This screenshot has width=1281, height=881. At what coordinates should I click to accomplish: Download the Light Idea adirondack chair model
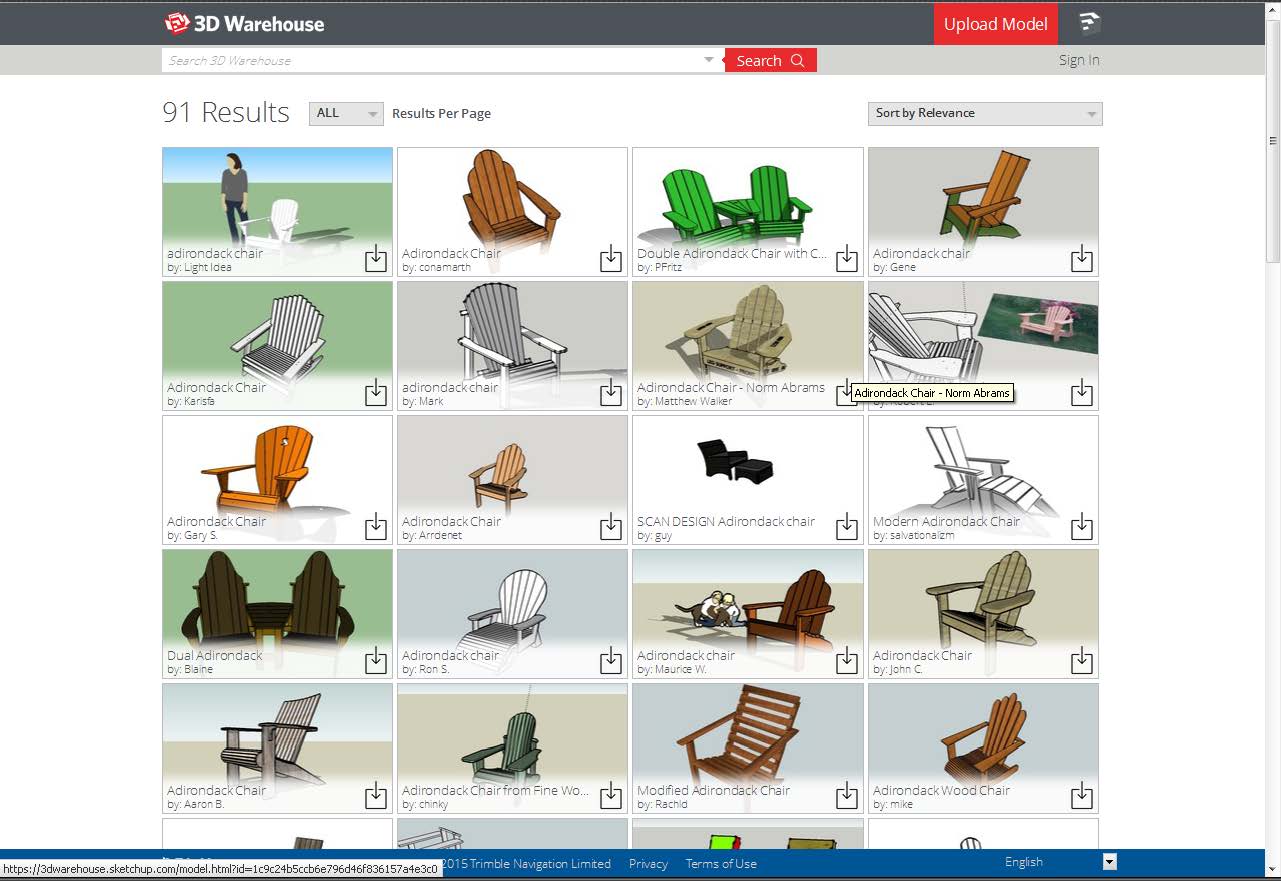(375, 259)
